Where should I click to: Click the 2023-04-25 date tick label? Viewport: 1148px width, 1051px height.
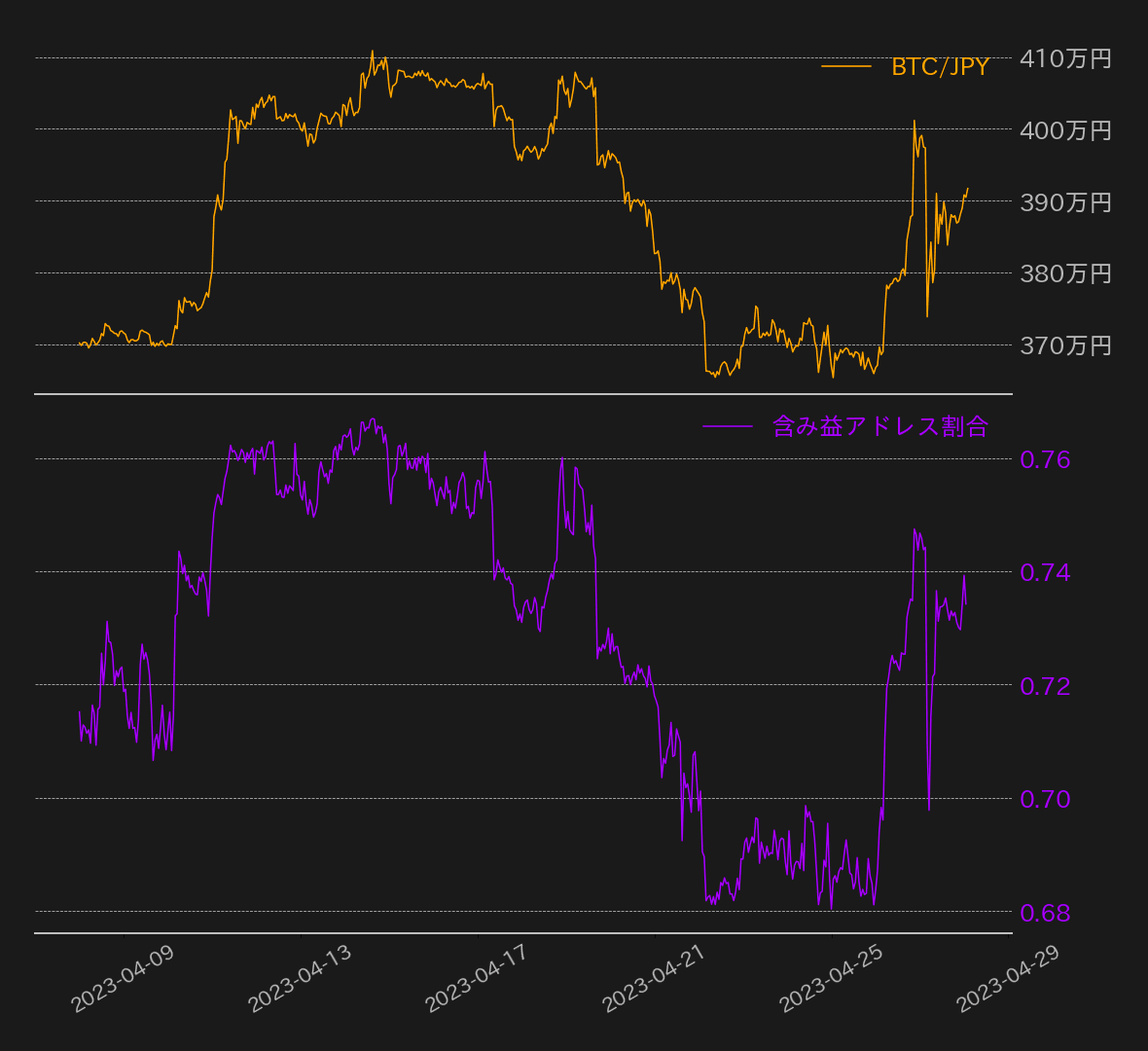831,979
